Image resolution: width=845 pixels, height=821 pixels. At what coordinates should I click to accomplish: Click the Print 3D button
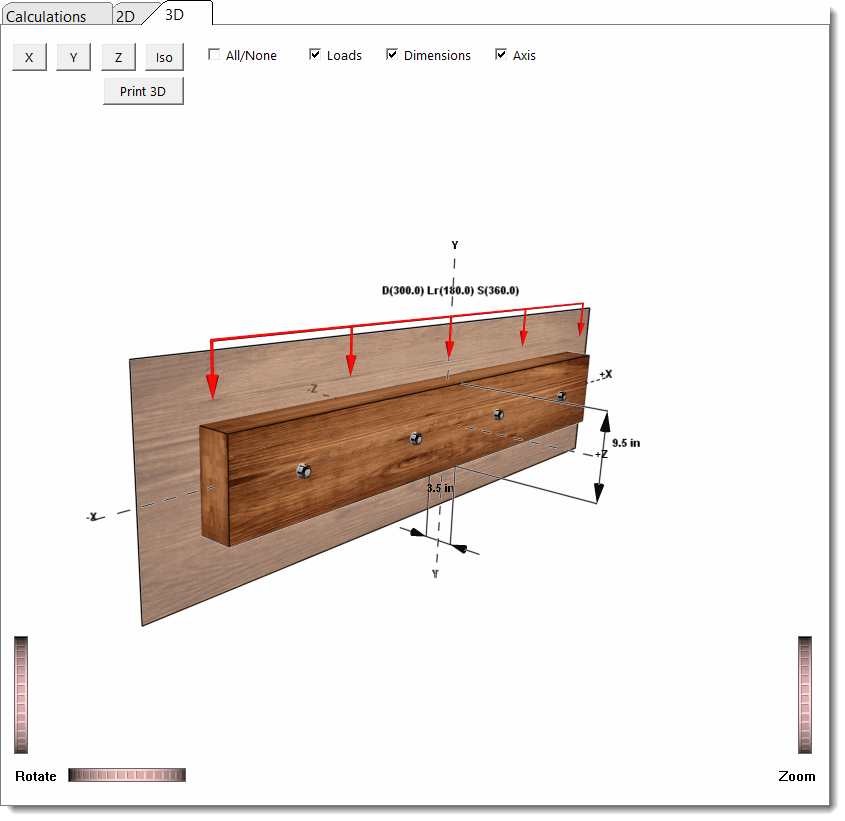(143, 90)
